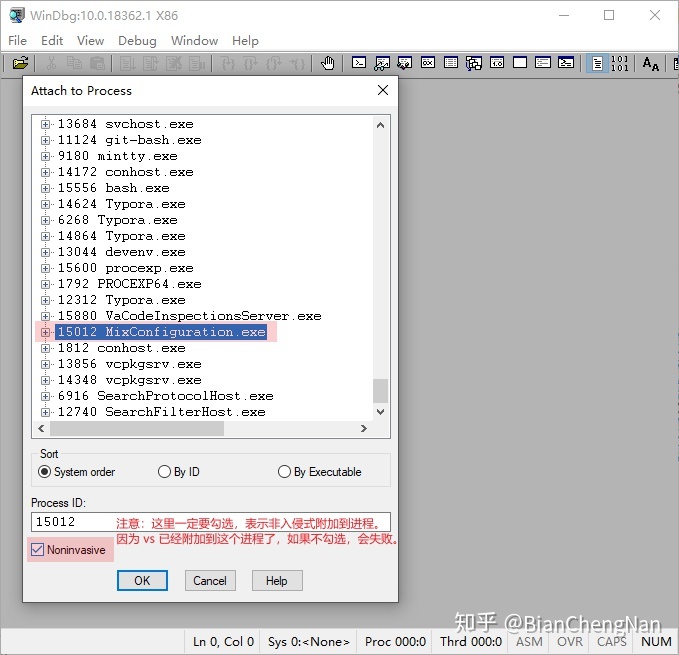Screen dimensions: 679x655
Task: Close the Attach to Process dialog
Action: coord(383,90)
